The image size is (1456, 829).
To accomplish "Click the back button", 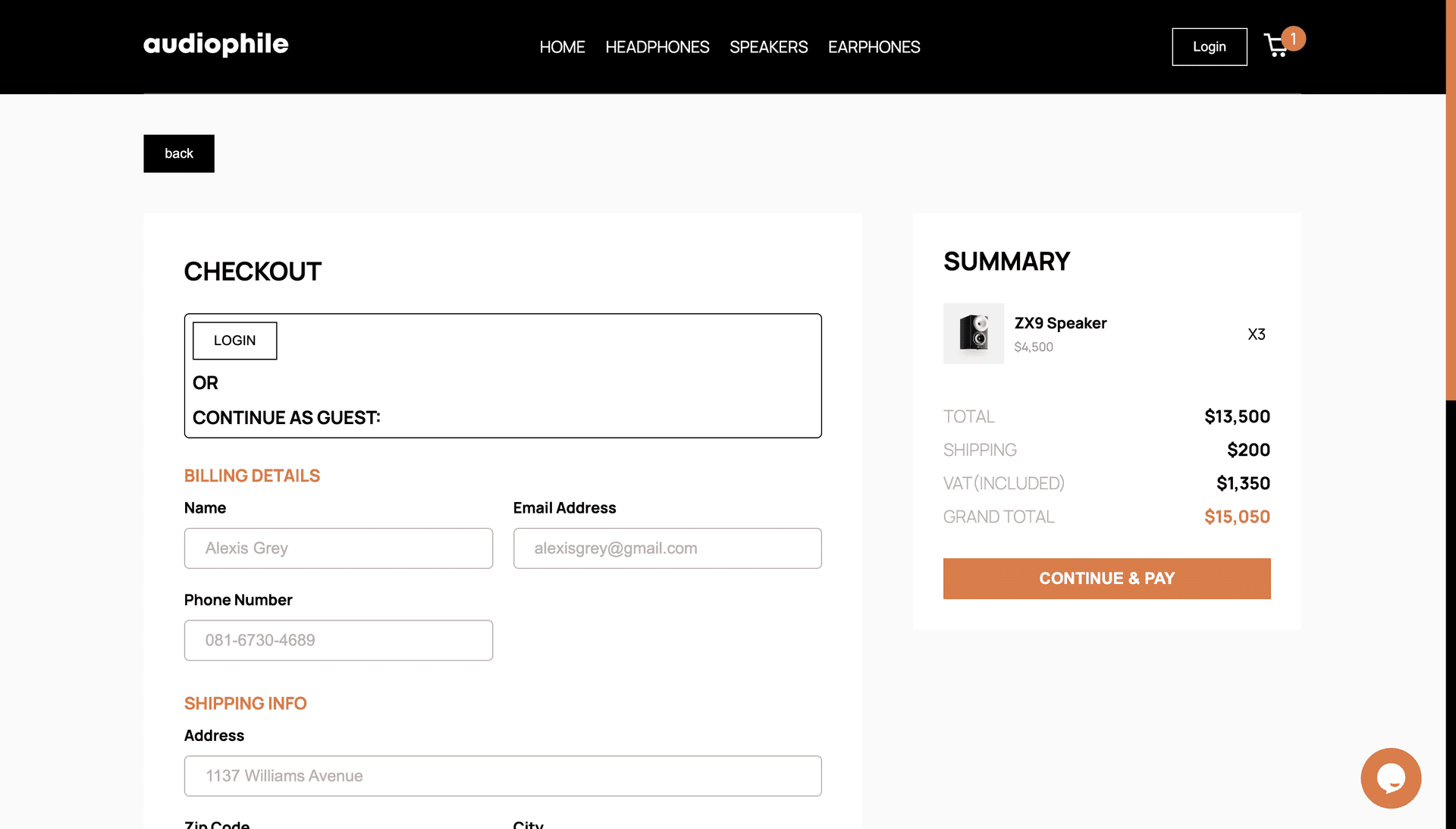I will 179,153.
